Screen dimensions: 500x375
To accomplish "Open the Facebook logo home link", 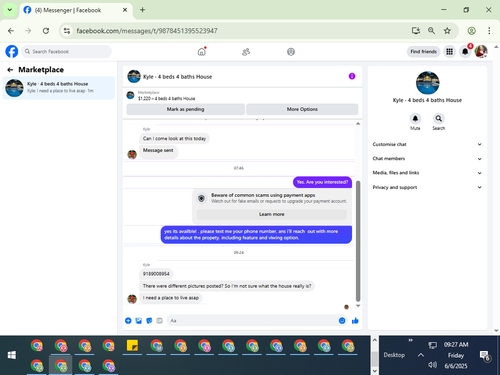I will pyautogui.click(x=12, y=52).
